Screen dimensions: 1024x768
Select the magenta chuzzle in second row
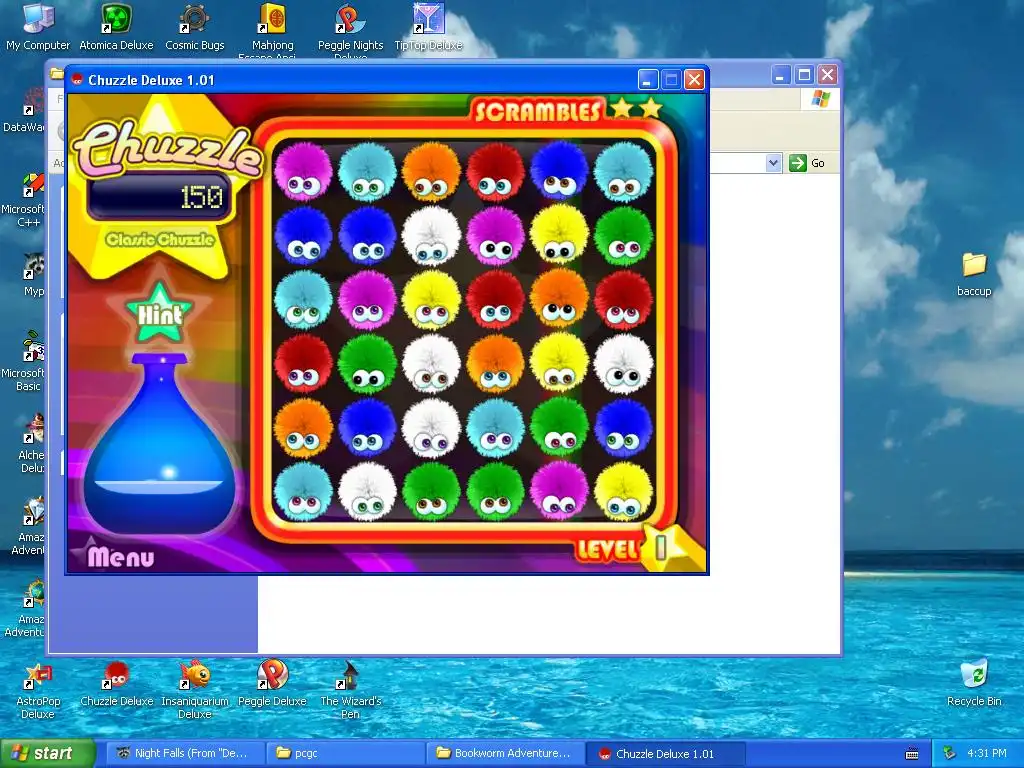point(495,235)
